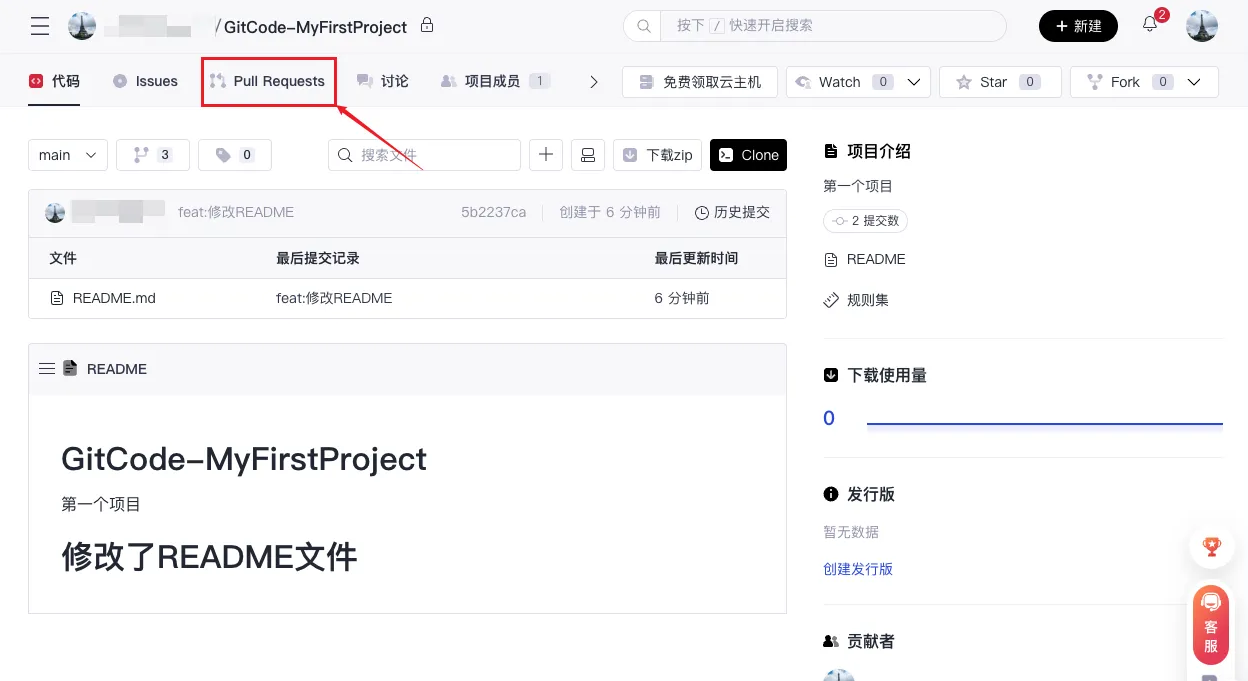Toggle the README outline list icon

pyautogui.click(x=47, y=369)
